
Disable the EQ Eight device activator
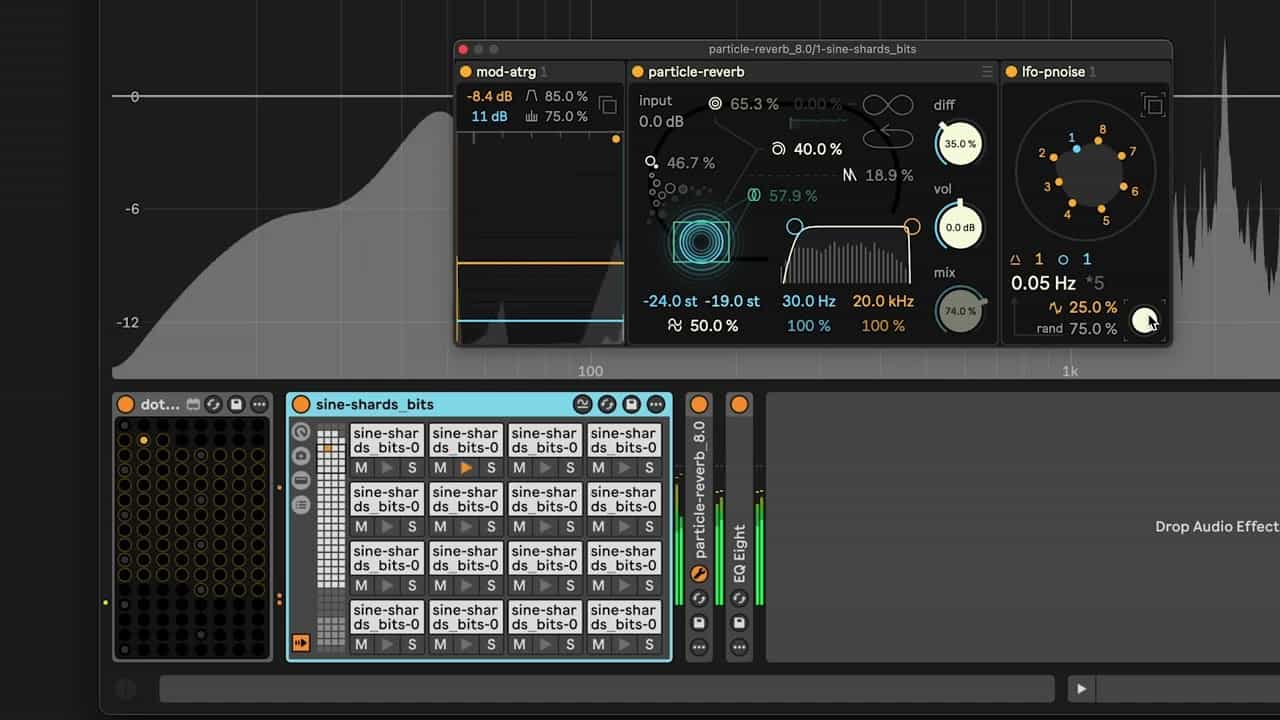[x=739, y=404]
